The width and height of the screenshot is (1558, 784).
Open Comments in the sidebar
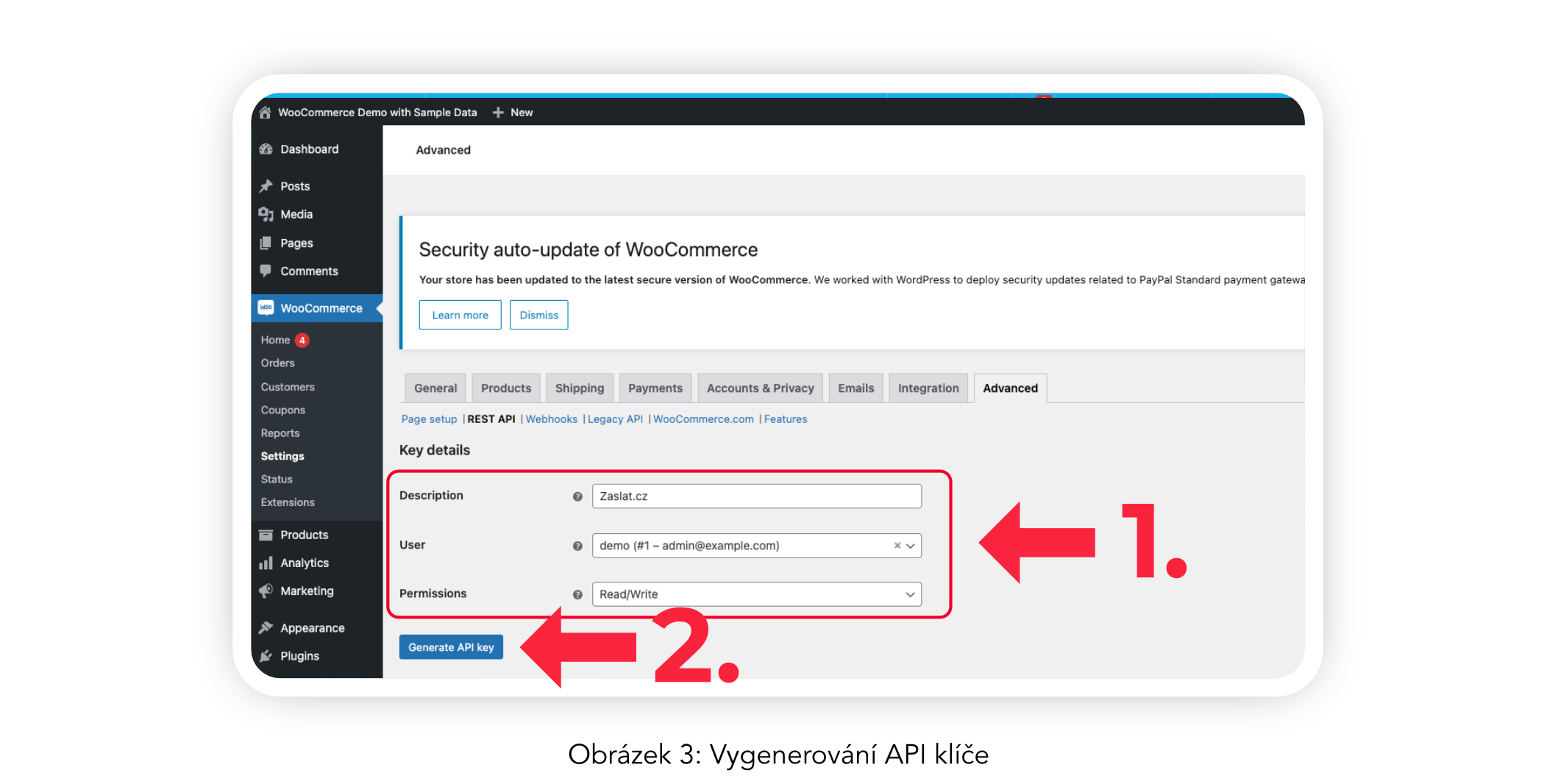click(x=309, y=271)
